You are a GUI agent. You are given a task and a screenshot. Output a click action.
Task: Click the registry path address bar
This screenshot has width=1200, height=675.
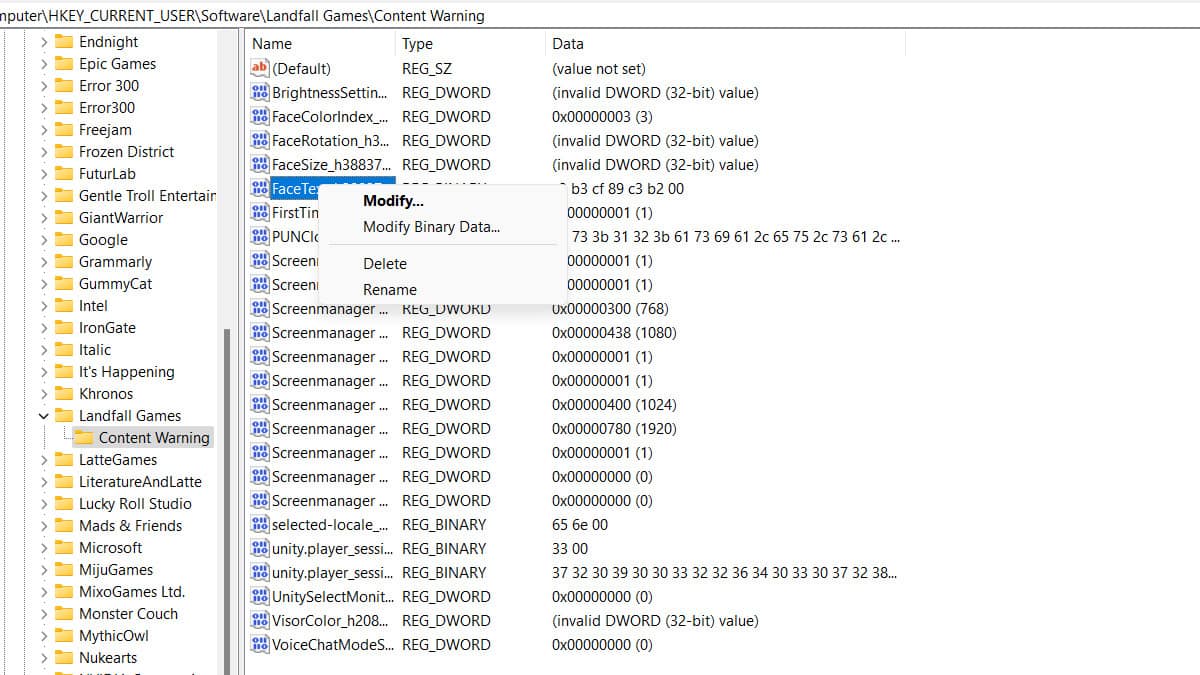point(600,15)
